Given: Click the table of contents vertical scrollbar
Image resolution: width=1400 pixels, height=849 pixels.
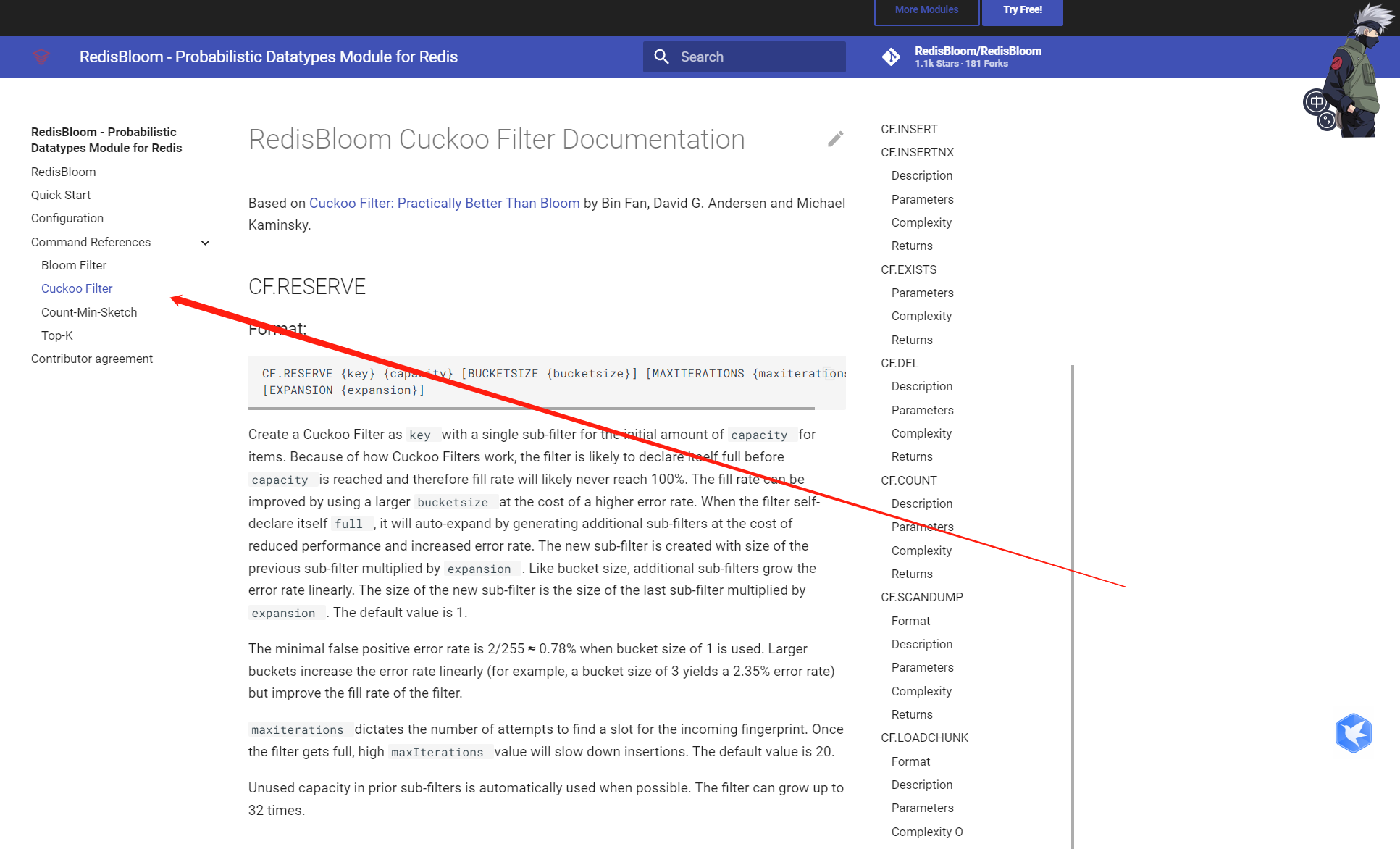Looking at the screenshot, I should pyautogui.click(x=1072, y=606).
